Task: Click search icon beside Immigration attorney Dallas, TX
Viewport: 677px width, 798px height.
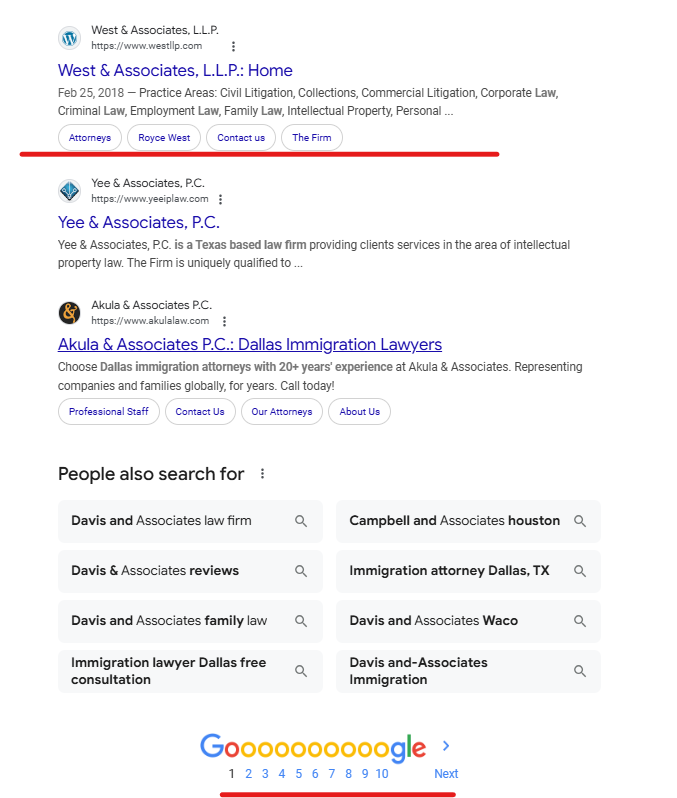Action: 580,571
